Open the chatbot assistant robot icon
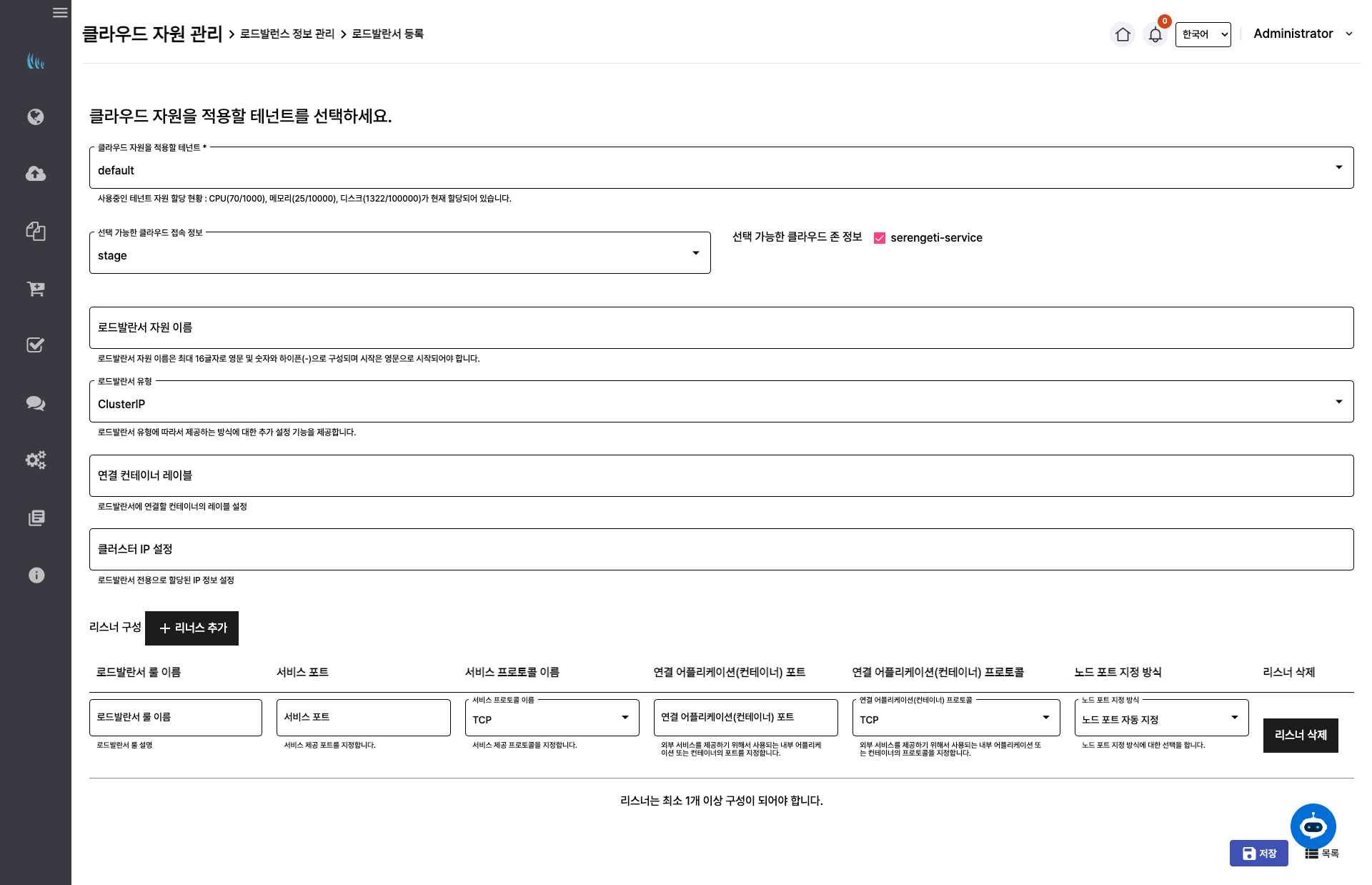1372x885 pixels. coord(1313,826)
